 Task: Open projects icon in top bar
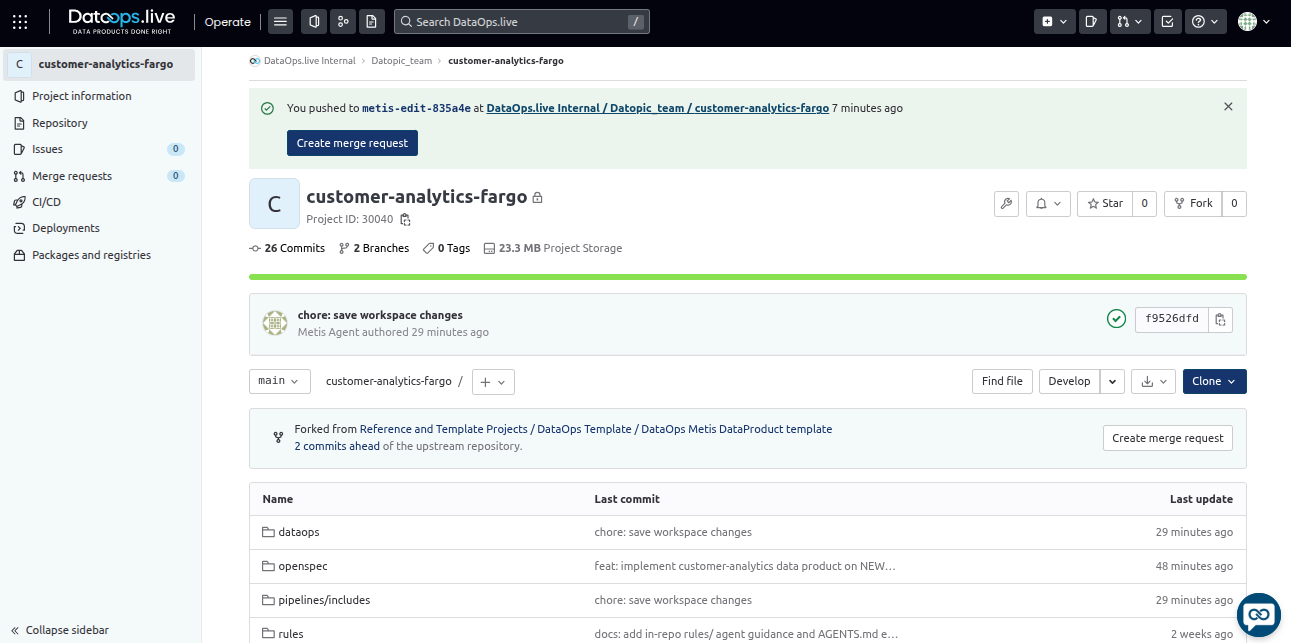315,21
